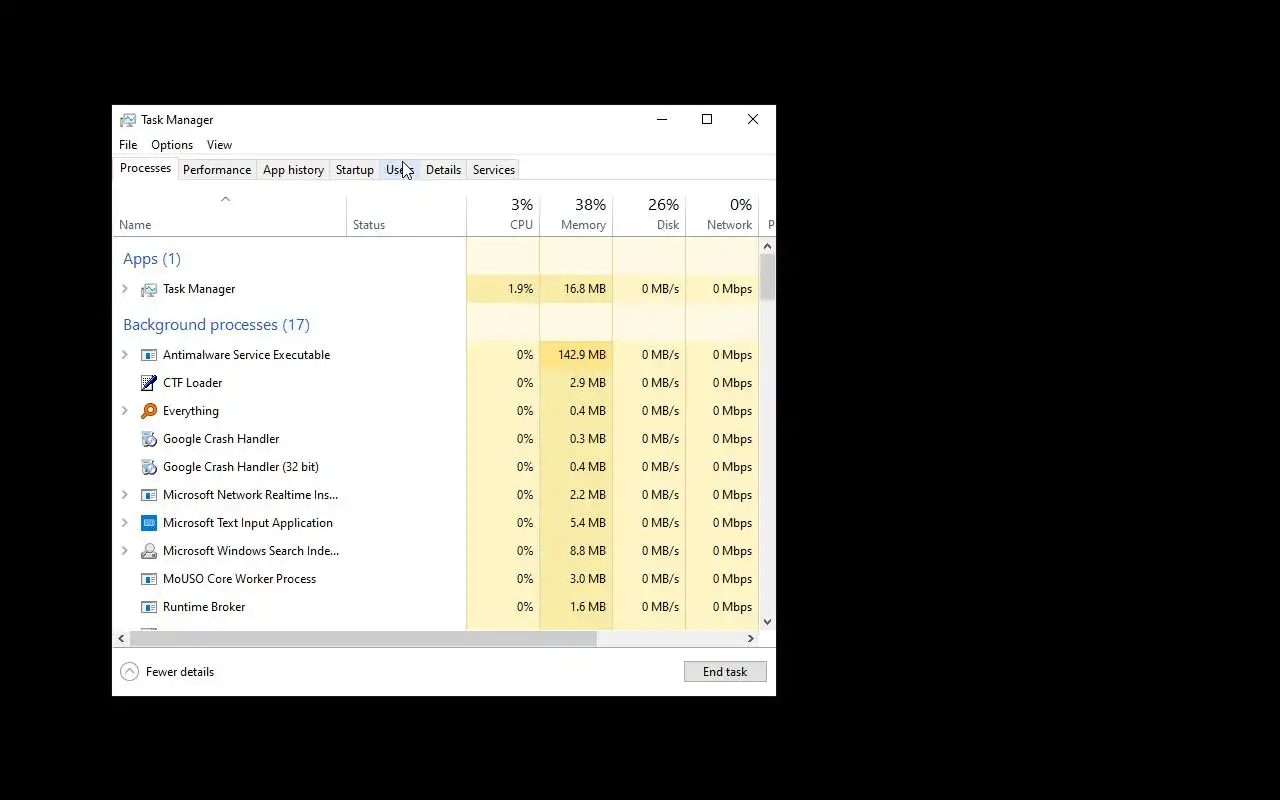The image size is (1280, 800).
Task: Sort by the CPU column header
Action: click(x=503, y=214)
